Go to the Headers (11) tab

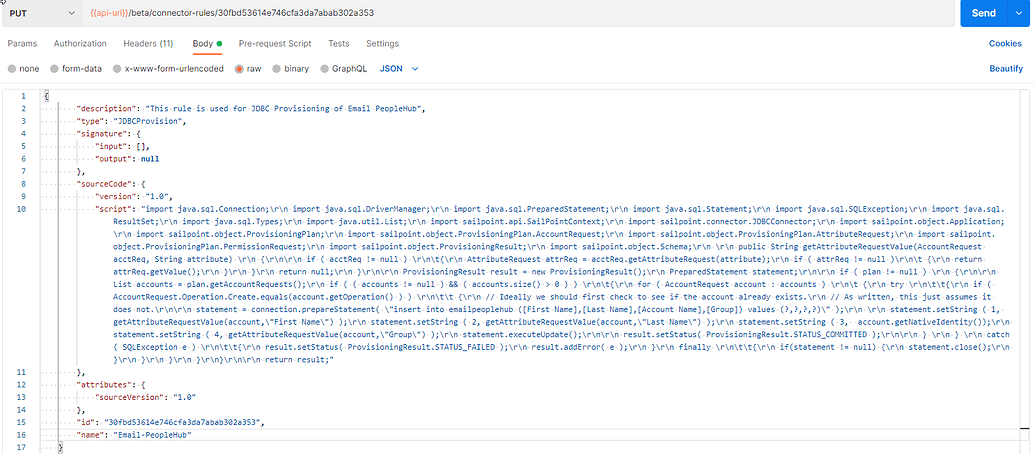148,44
